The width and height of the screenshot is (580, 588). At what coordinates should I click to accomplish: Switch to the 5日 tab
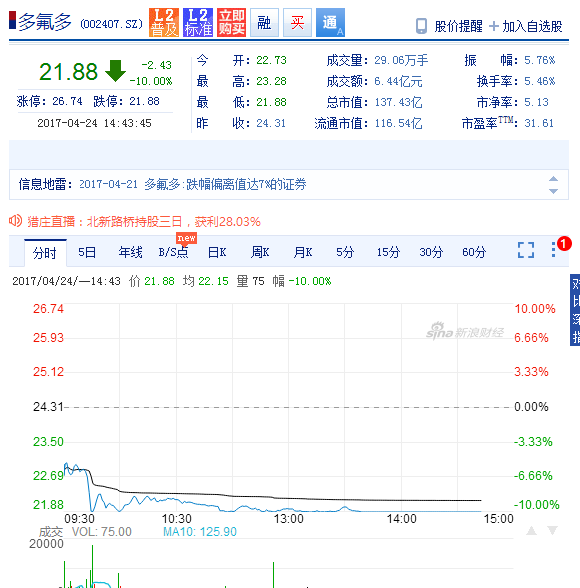pos(87,252)
